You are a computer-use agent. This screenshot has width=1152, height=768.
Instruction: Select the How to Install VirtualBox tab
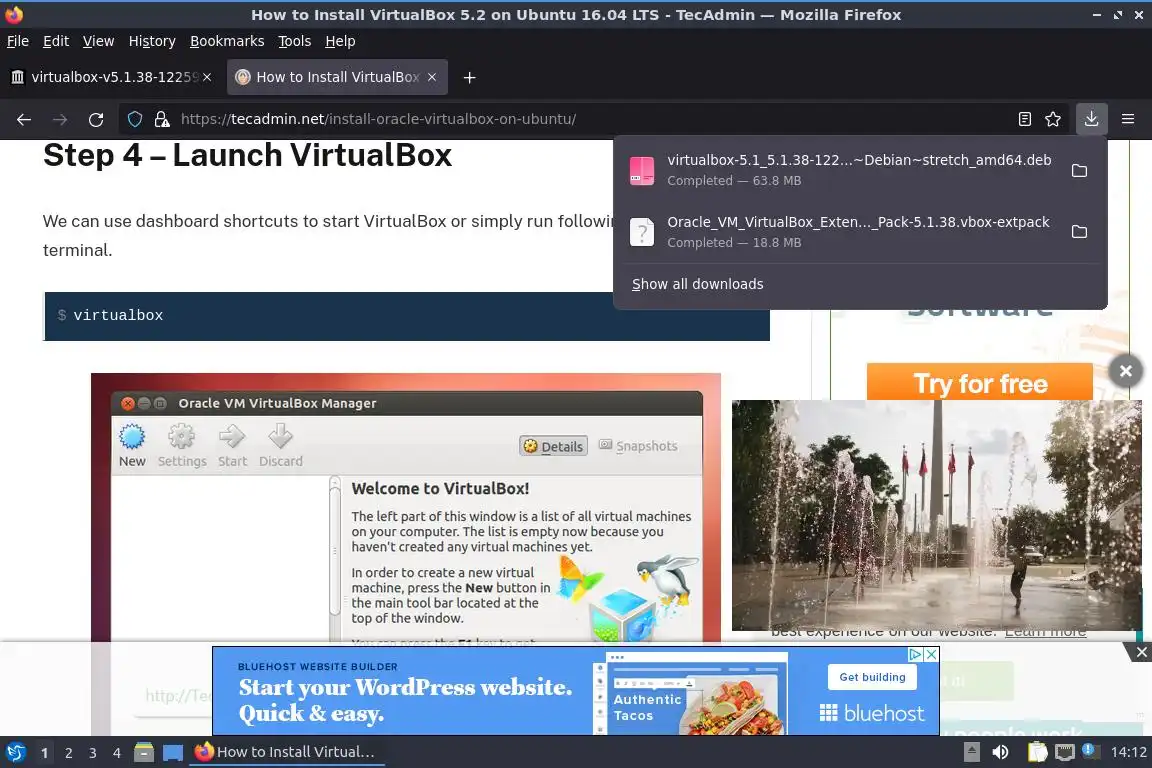[337, 77]
